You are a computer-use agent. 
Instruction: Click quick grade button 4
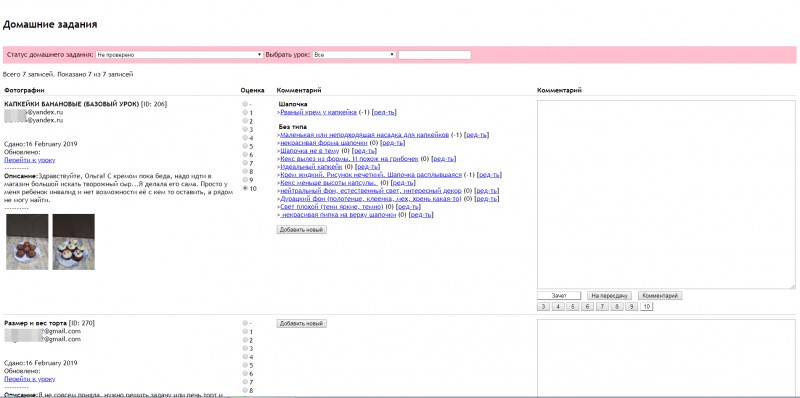coord(558,307)
